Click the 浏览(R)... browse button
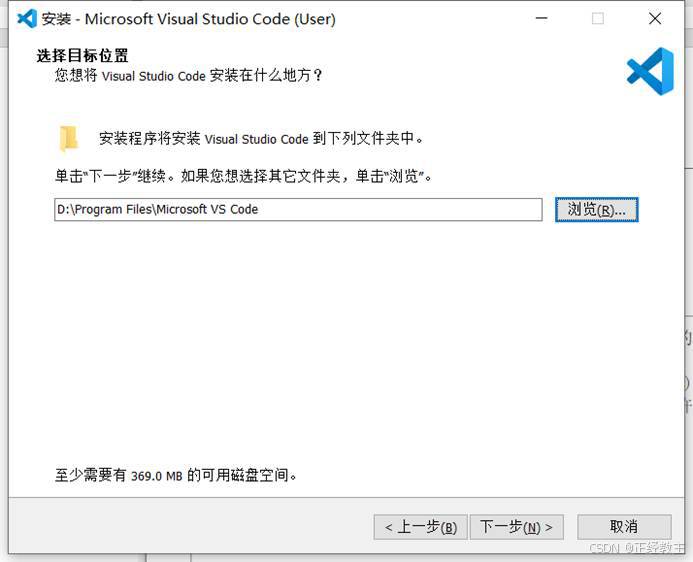 (x=597, y=209)
